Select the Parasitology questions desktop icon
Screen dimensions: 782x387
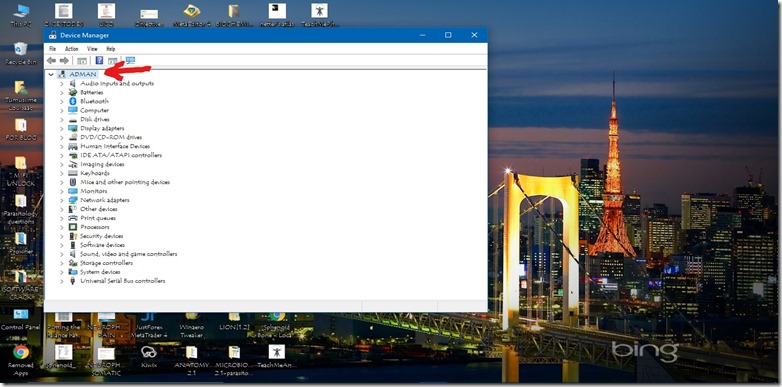pos(20,209)
